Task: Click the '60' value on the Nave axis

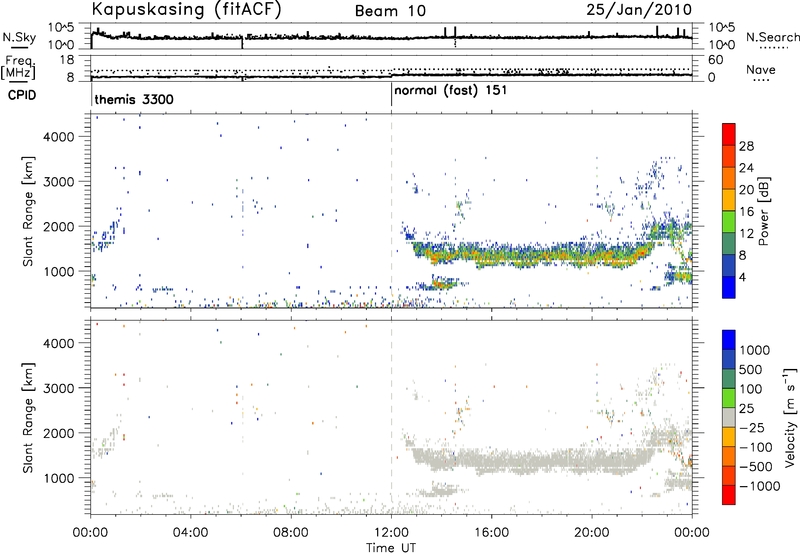Action: pos(716,60)
